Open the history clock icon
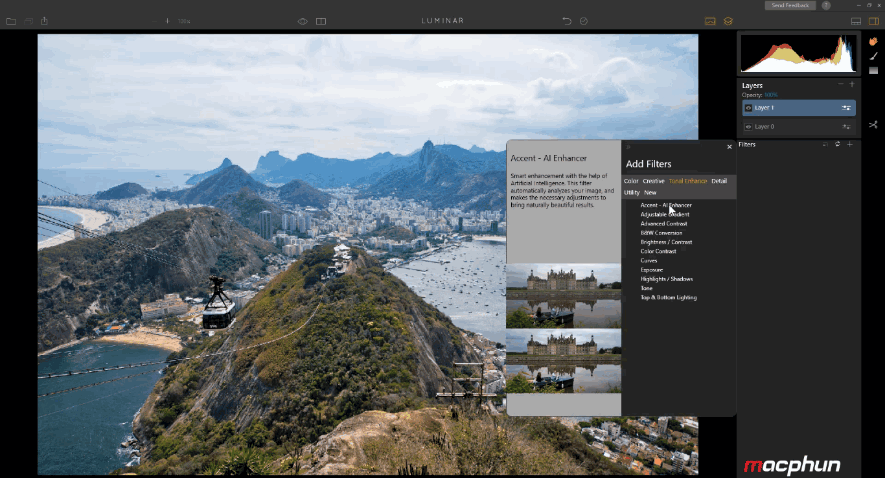Viewport: 885px width, 478px height. pyautogui.click(x=584, y=21)
